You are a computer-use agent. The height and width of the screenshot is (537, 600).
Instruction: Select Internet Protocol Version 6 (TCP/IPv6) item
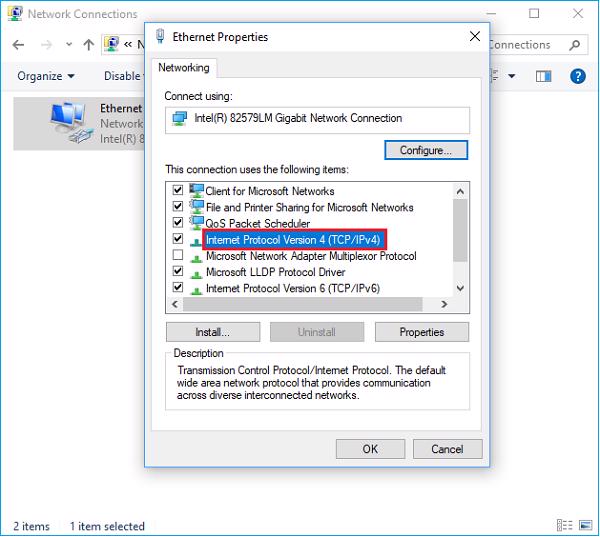pyautogui.click(x=293, y=288)
